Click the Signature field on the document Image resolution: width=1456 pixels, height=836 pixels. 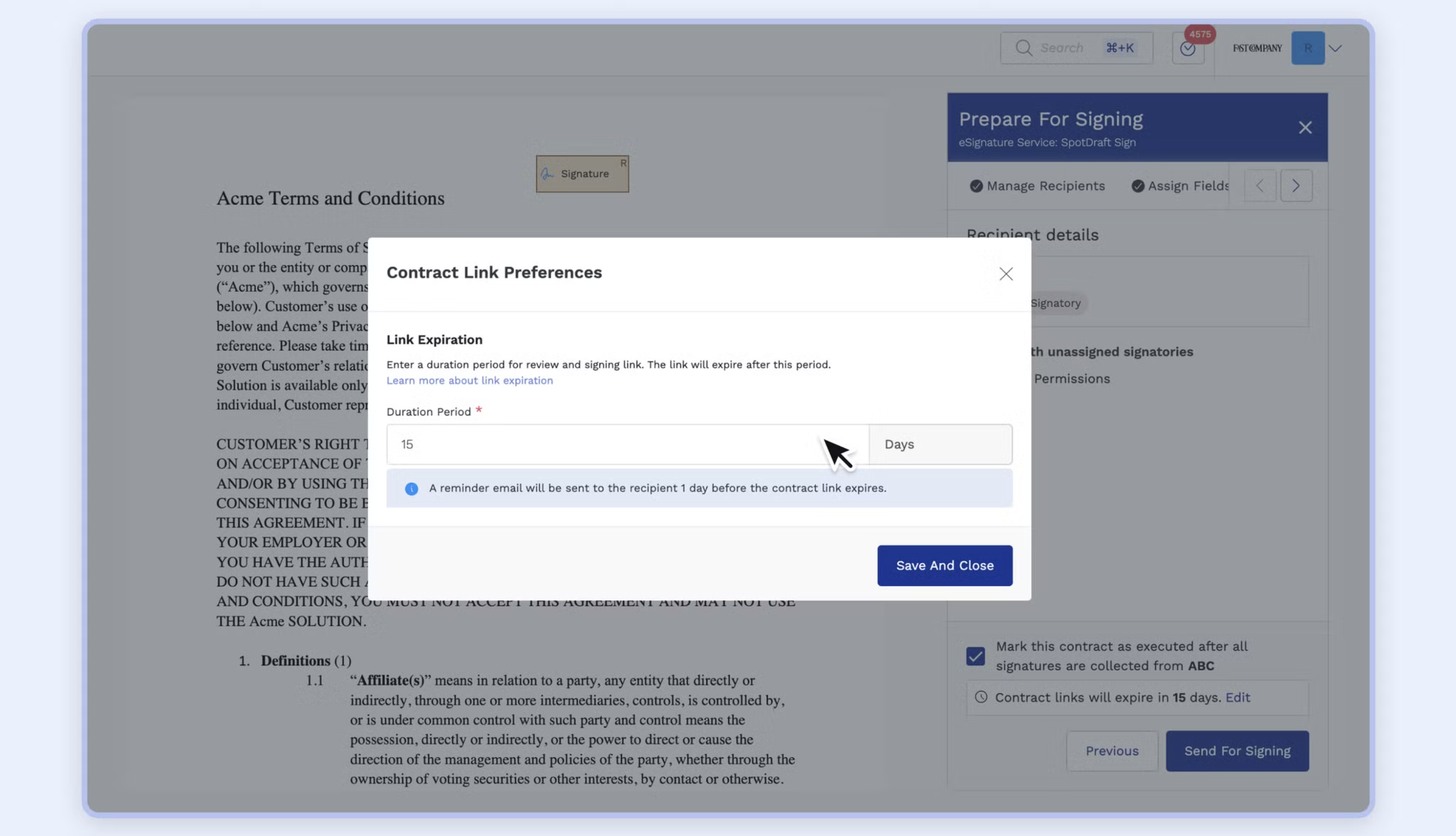point(582,174)
